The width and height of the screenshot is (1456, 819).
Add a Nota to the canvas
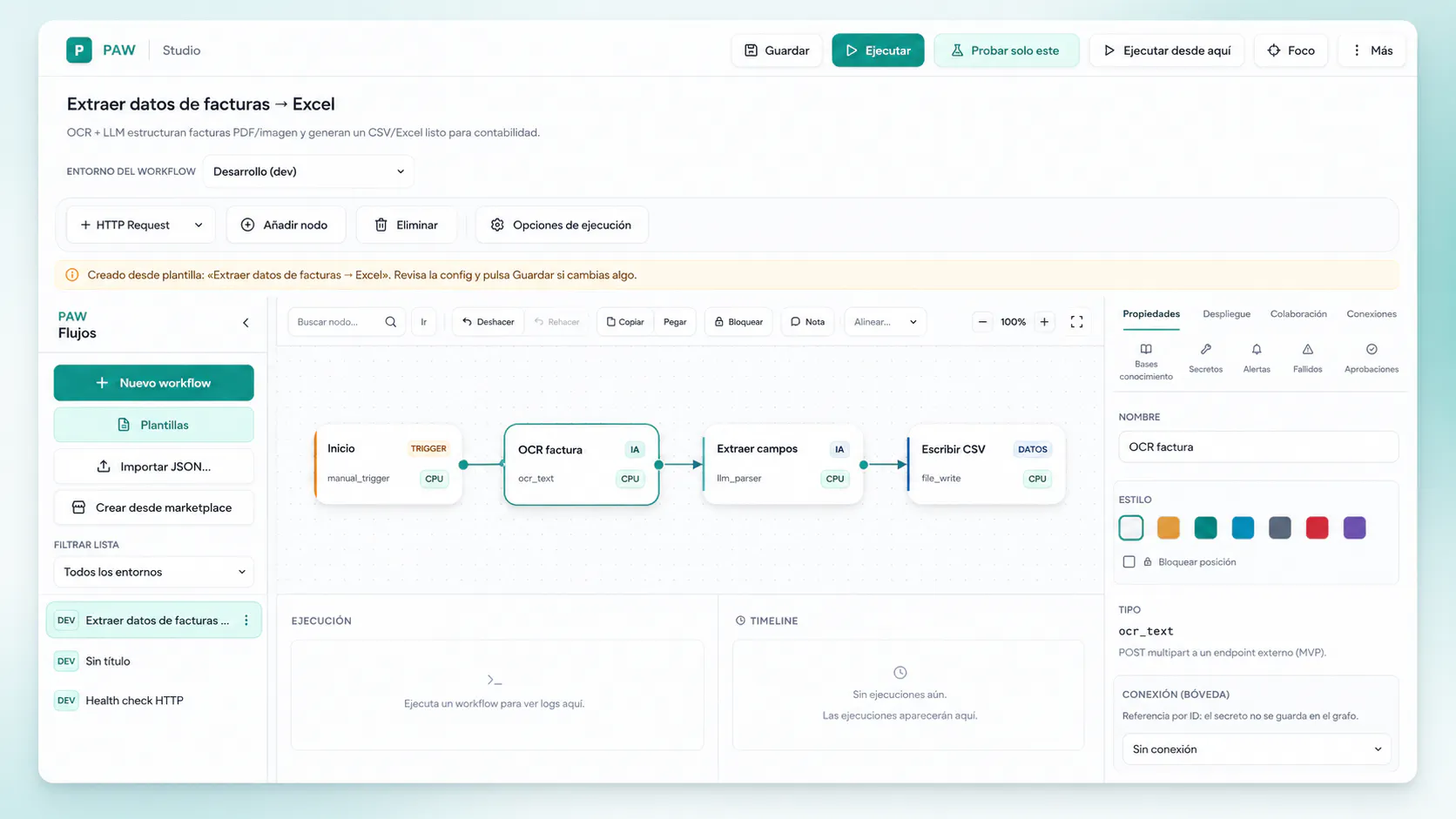[808, 322]
